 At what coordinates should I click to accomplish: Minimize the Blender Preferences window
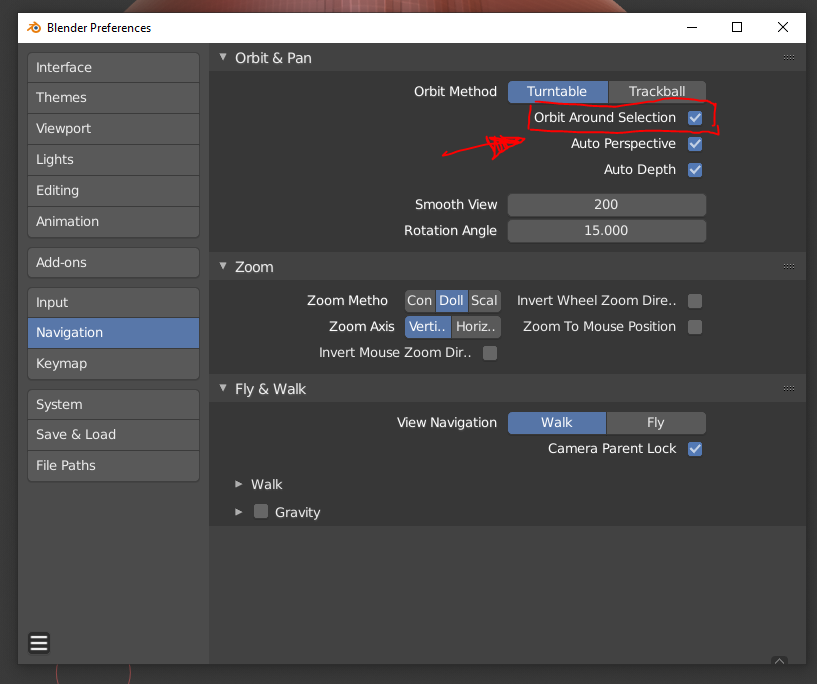click(x=692, y=28)
